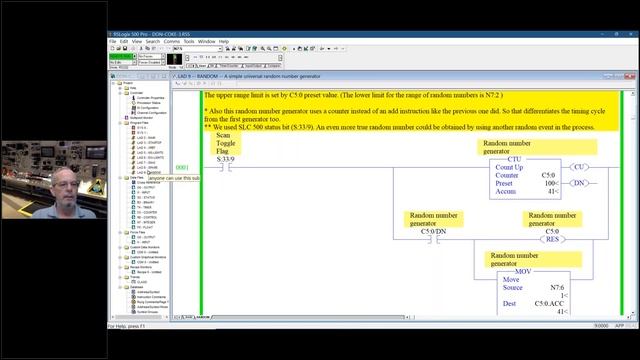640x360 pixels.
Task: Click the CU output coil
Action: tap(579, 167)
